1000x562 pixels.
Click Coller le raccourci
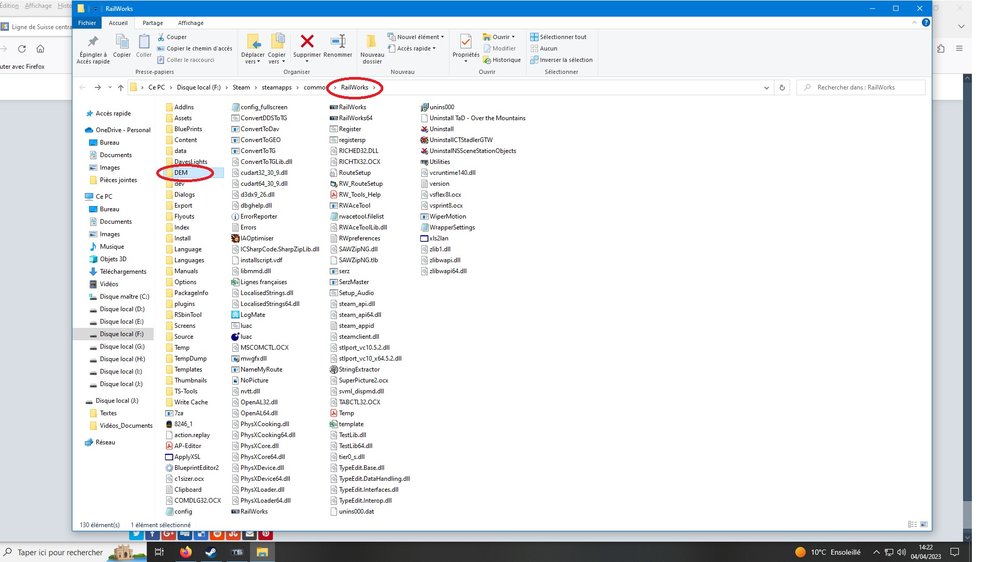[x=186, y=60]
